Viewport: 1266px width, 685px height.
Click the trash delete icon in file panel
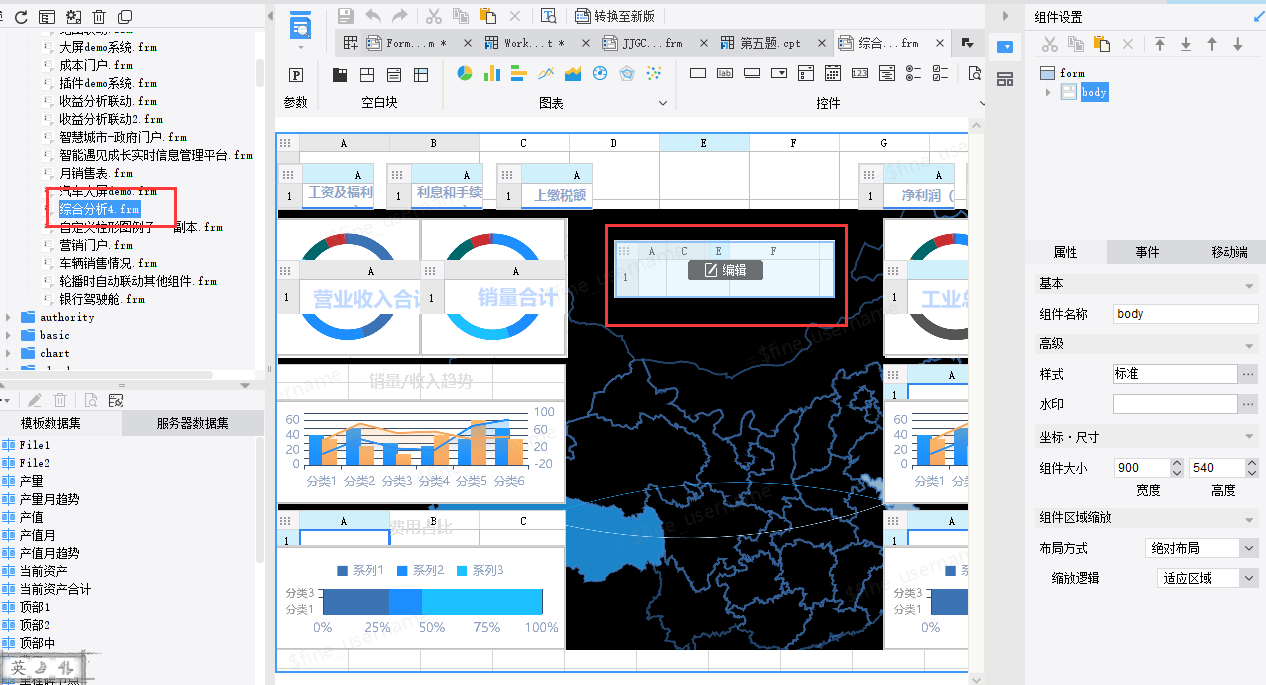click(x=99, y=17)
